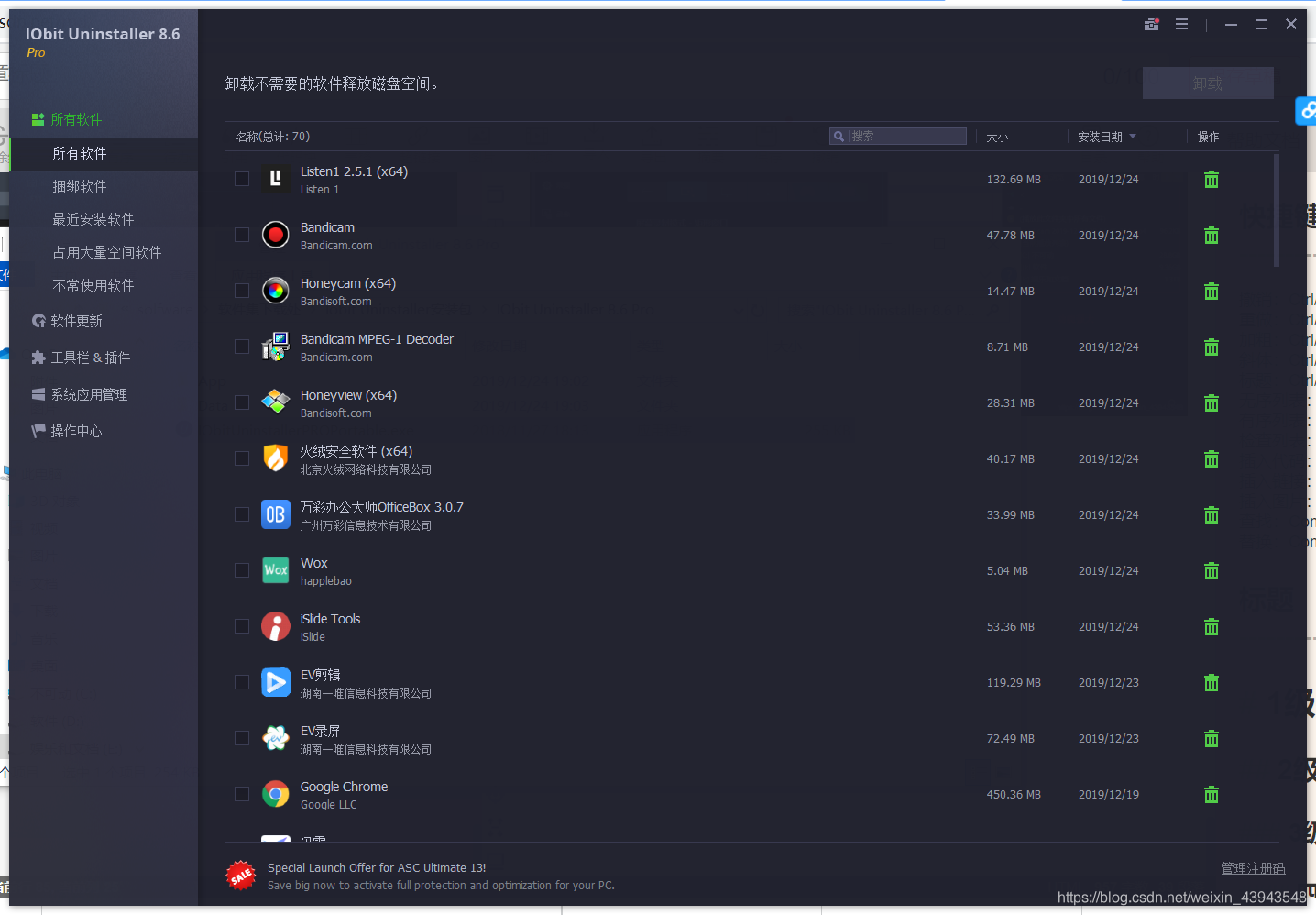
Task: Check the Wox checkbox
Action: coord(242,570)
